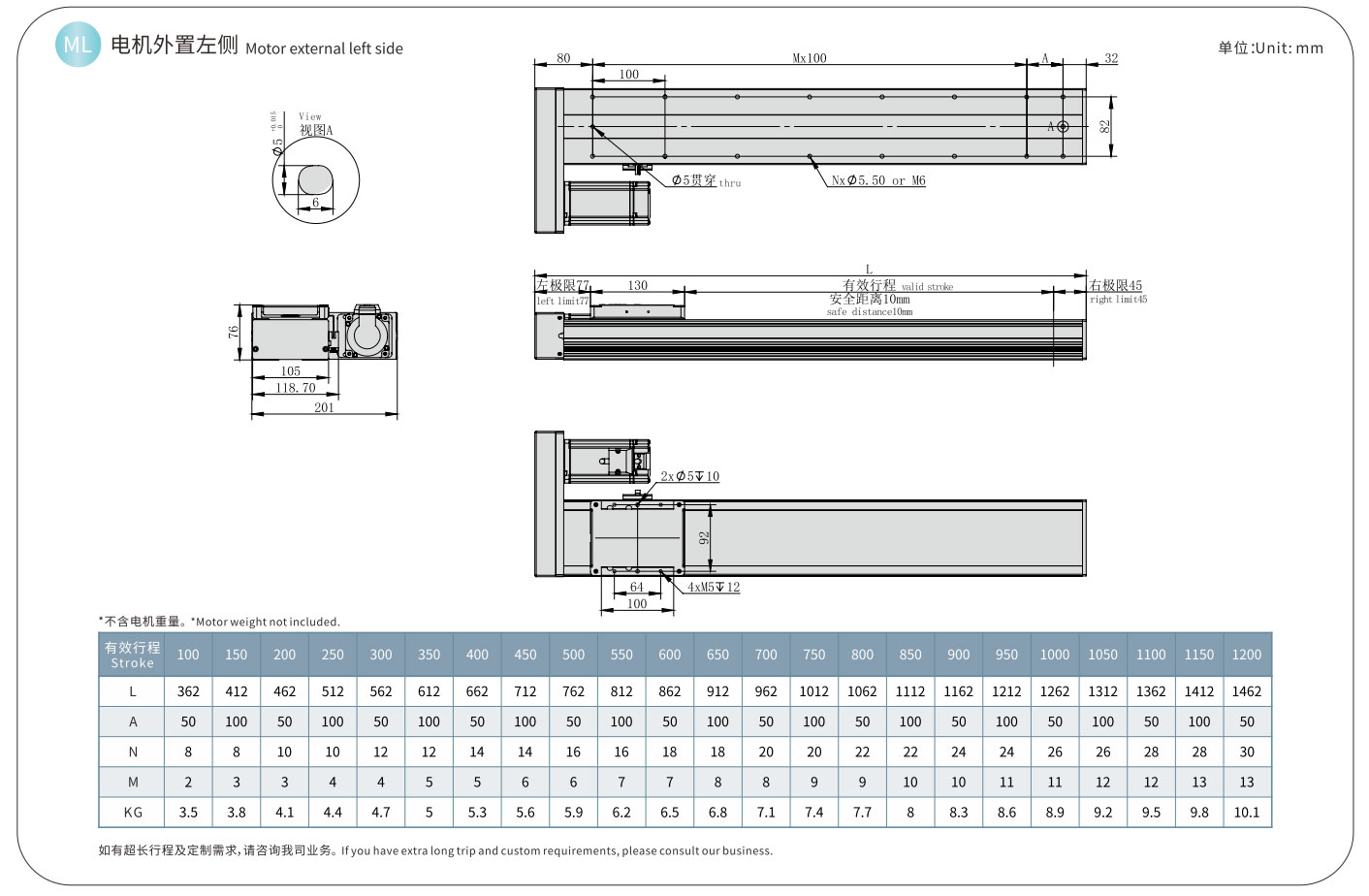
Task: Click the '右极限45' right limit label
Action: click(1116, 285)
